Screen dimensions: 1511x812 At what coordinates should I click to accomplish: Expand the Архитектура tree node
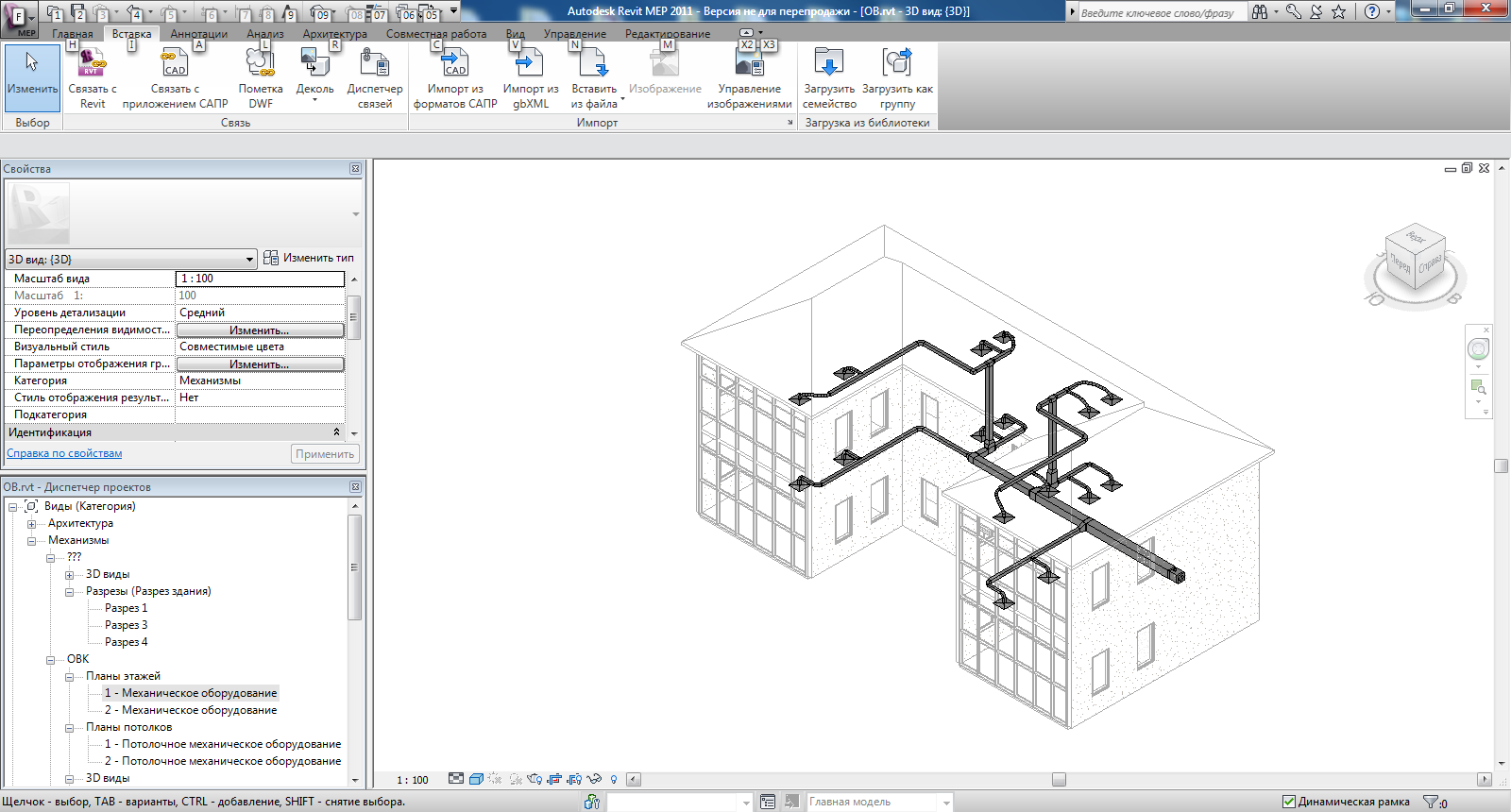point(31,523)
